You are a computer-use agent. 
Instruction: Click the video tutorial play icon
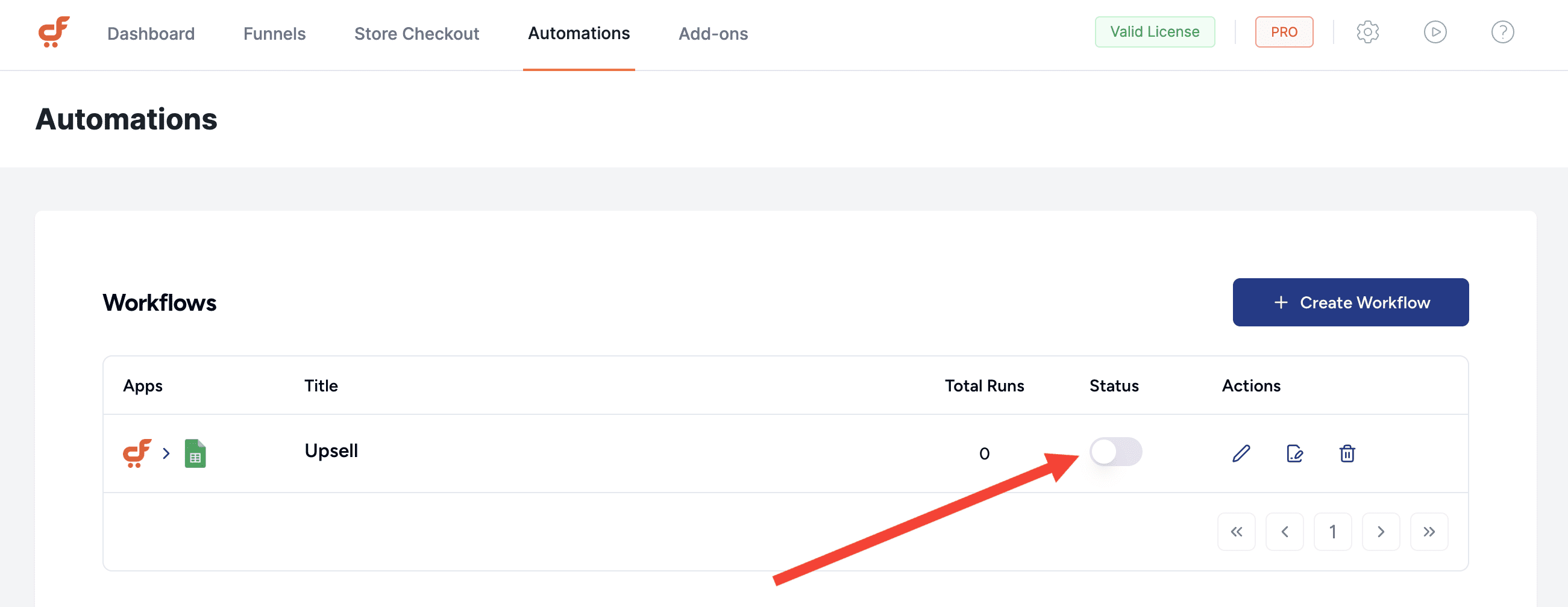(1435, 33)
